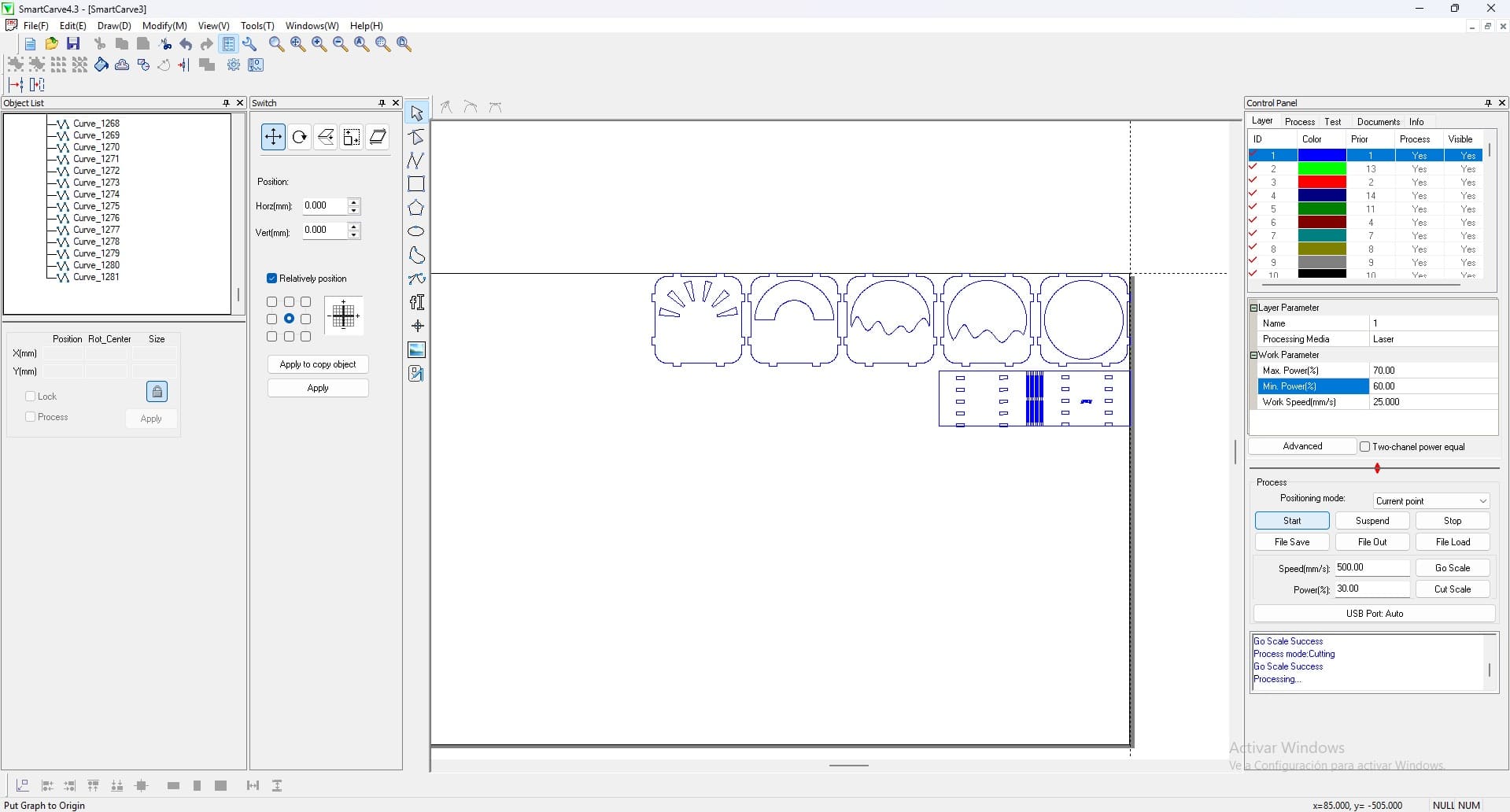Click the blue color swatch of layer 1
Viewport: 1510px width, 812px height.
[x=1322, y=156]
